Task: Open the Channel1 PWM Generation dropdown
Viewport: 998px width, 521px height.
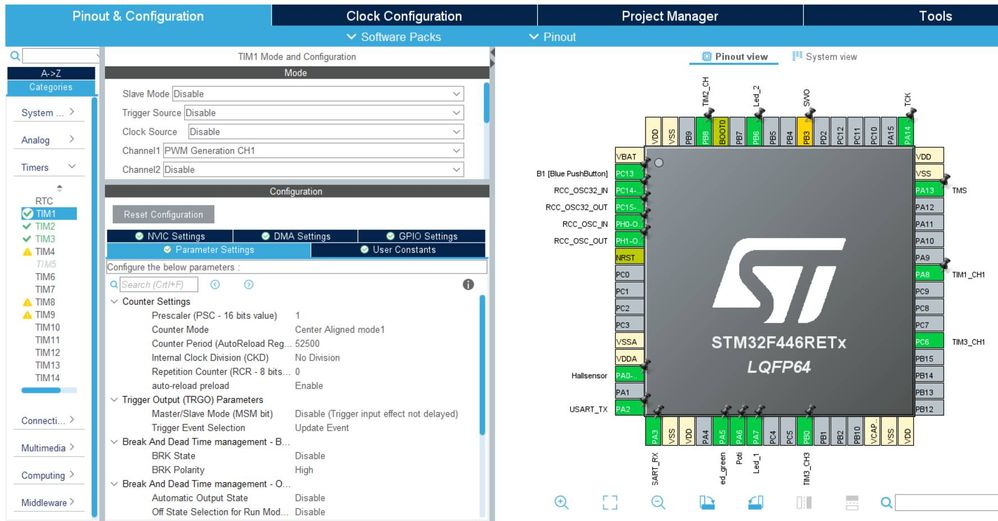Action: pyautogui.click(x=313, y=151)
